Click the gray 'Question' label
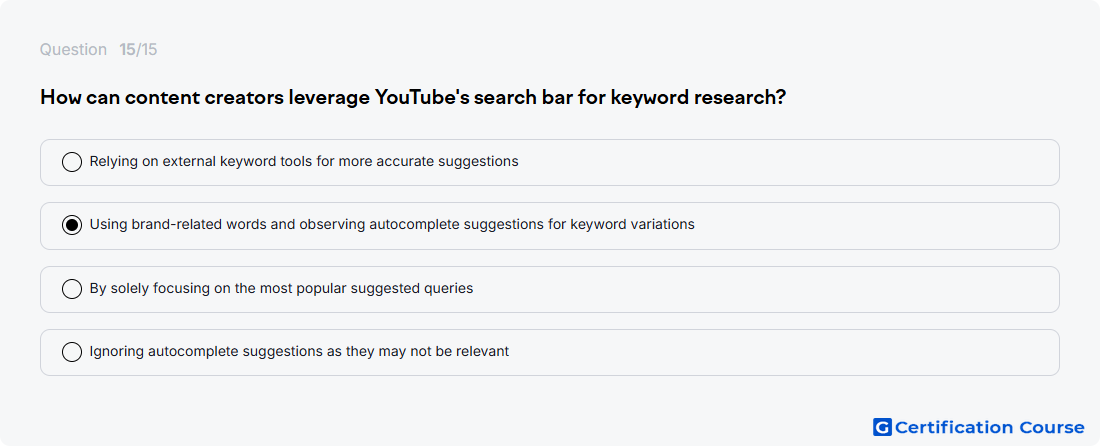1100x446 pixels. pyautogui.click(x=73, y=50)
